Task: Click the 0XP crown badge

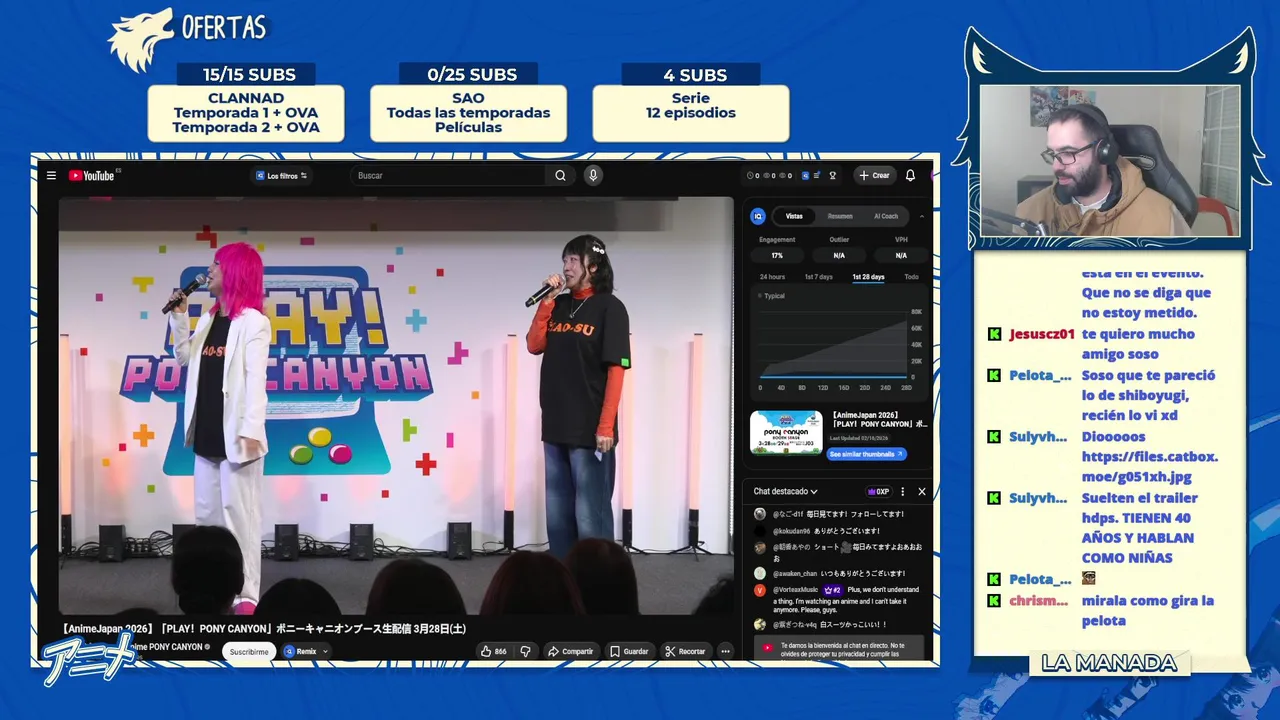Action: [x=878, y=492]
